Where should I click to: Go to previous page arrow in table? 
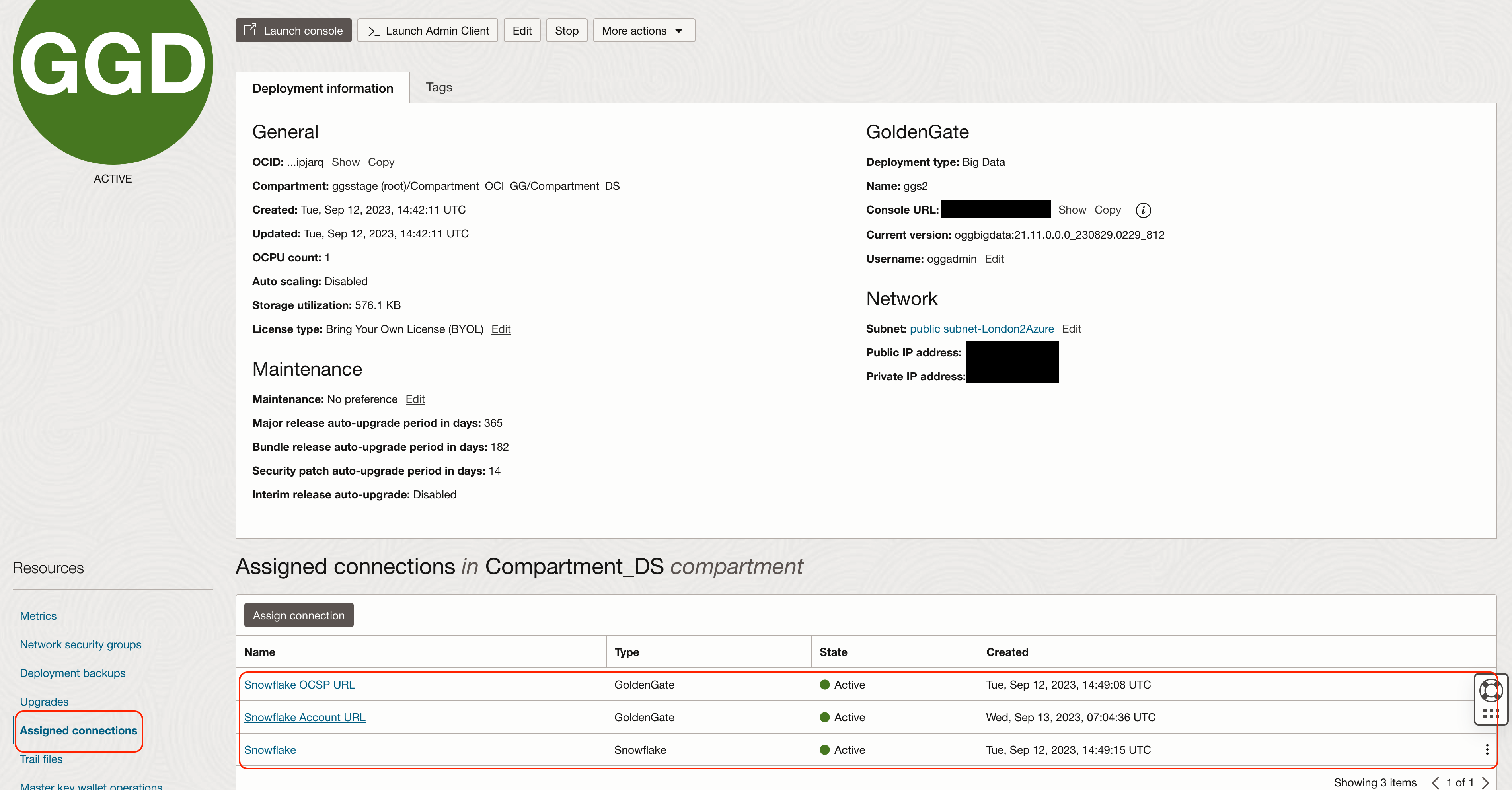pyautogui.click(x=1435, y=782)
